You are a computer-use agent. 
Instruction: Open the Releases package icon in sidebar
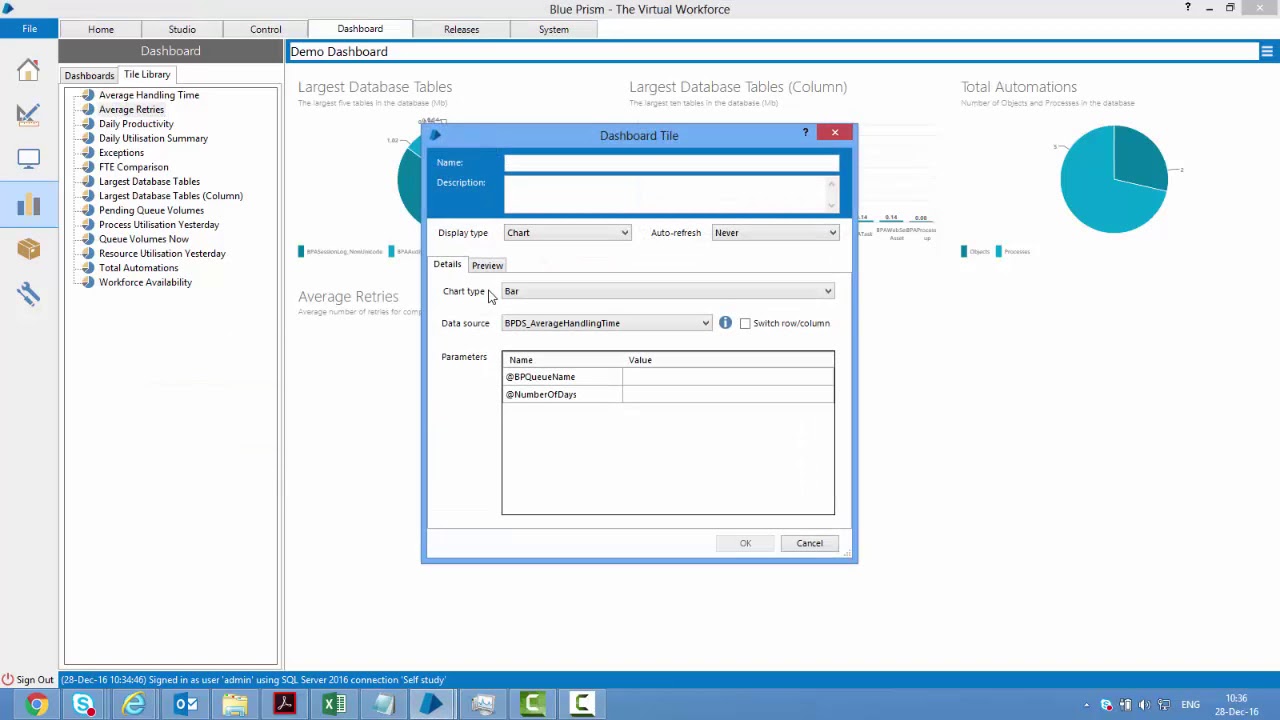click(28, 249)
